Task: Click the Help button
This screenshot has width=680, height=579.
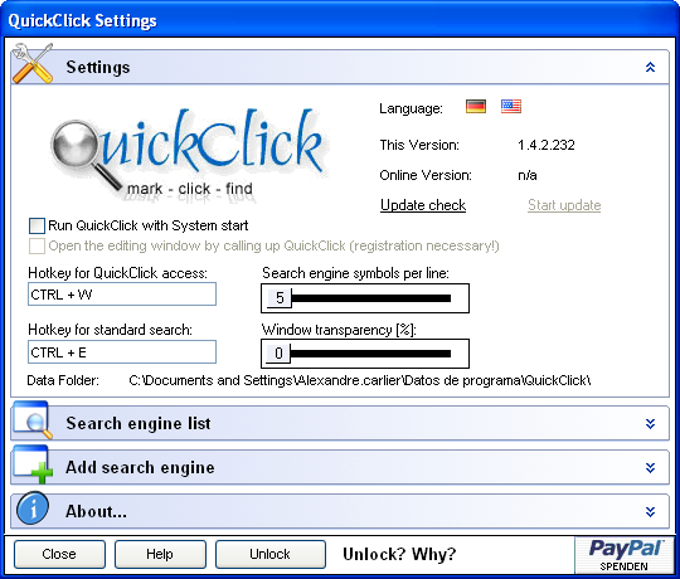Action: (x=160, y=554)
